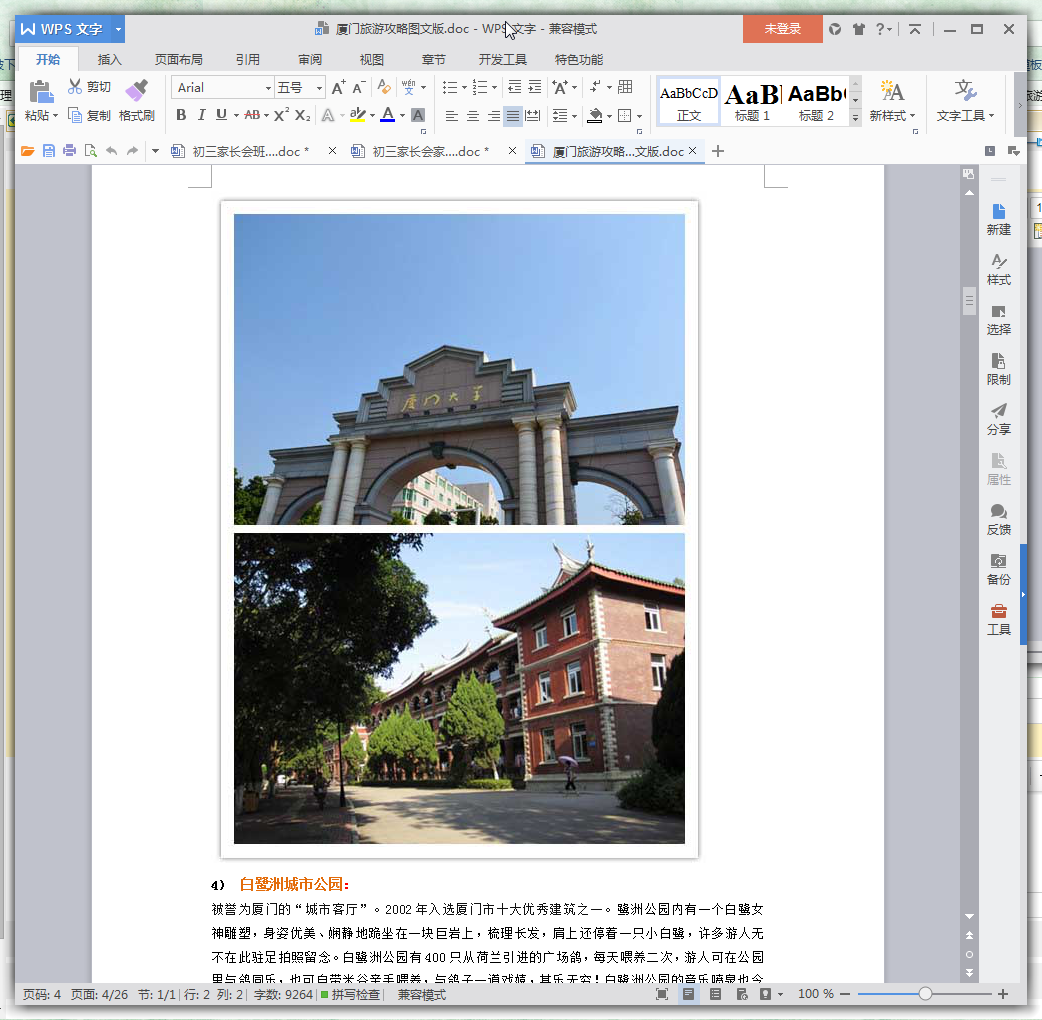This screenshot has width=1042, height=1020.
Task: Click the zoom slider in status bar
Action: click(x=925, y=994)
